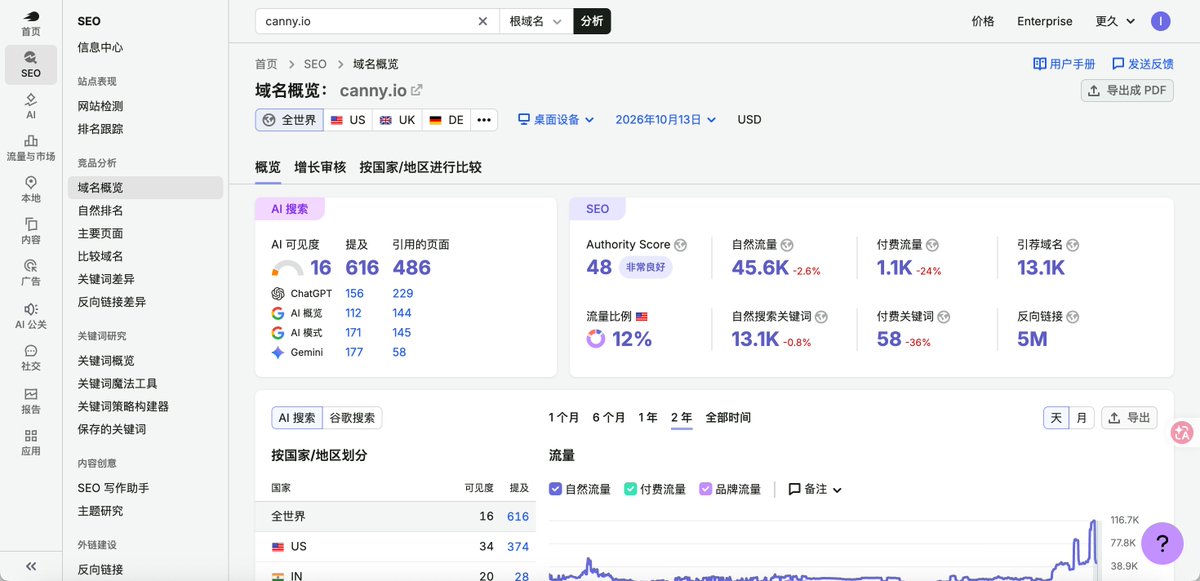This screenshot has width=1200, height=581.
Task: Select the 谷歌搜索 toggle button
Action: point(352,418)
